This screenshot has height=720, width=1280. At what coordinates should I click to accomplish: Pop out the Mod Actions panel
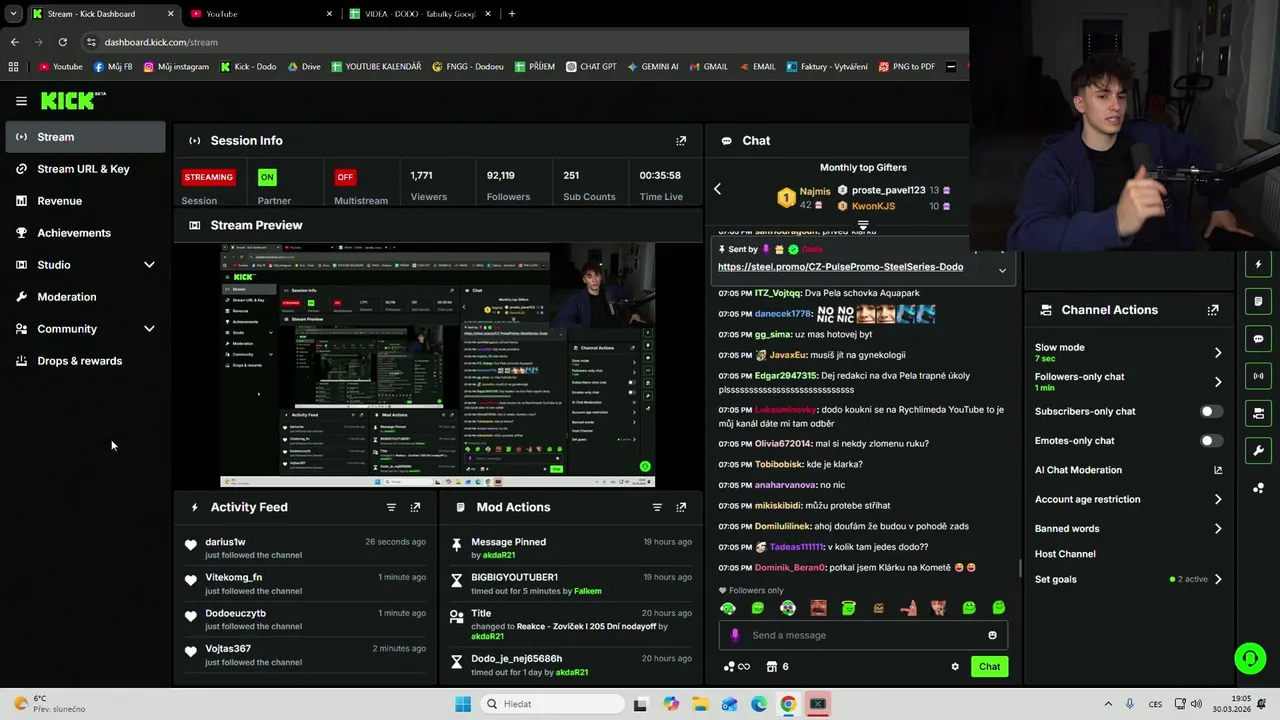coord(681,507)
